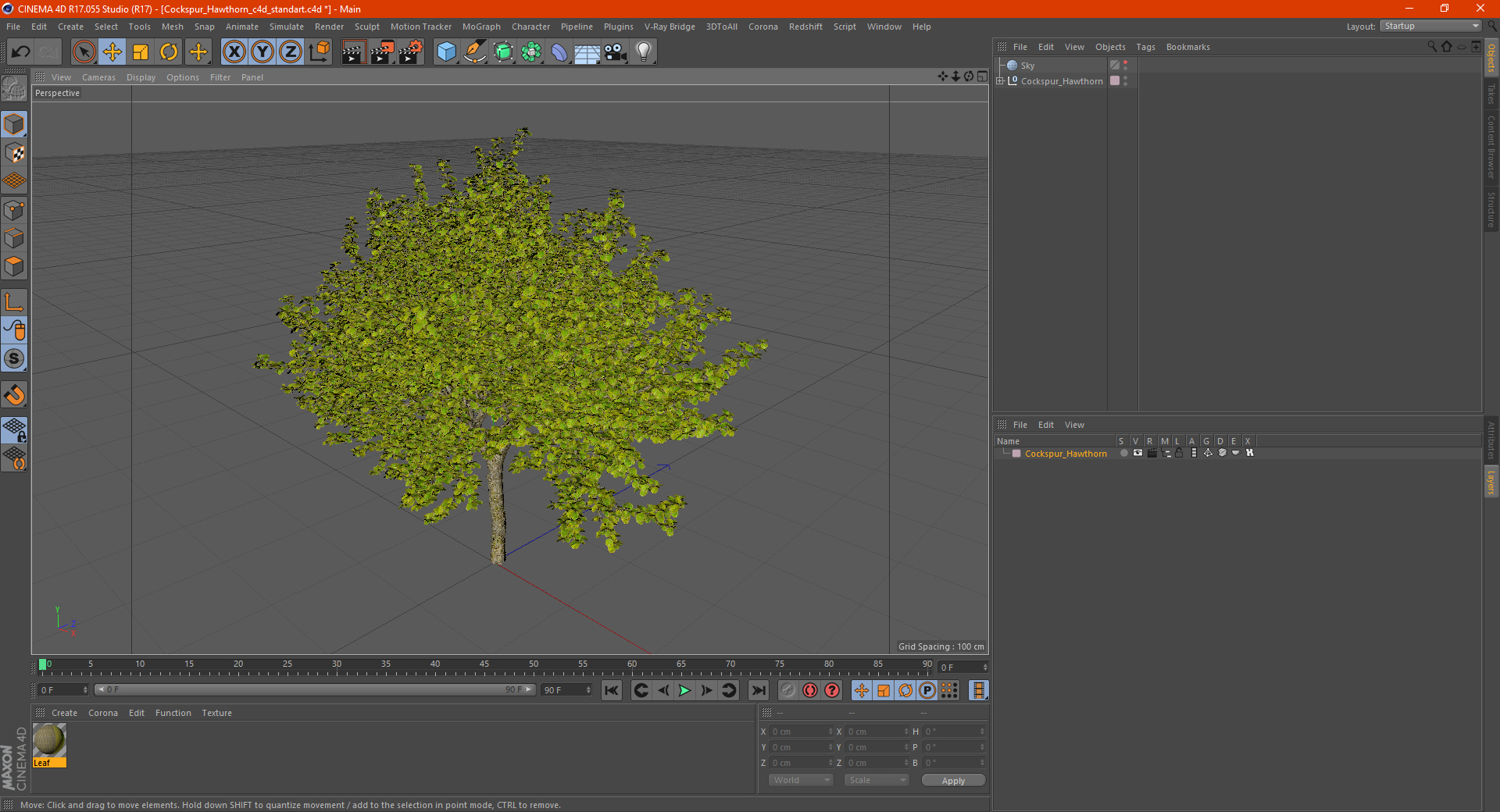Add a Cube primitive object
This screenshot has height=812, width=1500.
pos(446,52)
